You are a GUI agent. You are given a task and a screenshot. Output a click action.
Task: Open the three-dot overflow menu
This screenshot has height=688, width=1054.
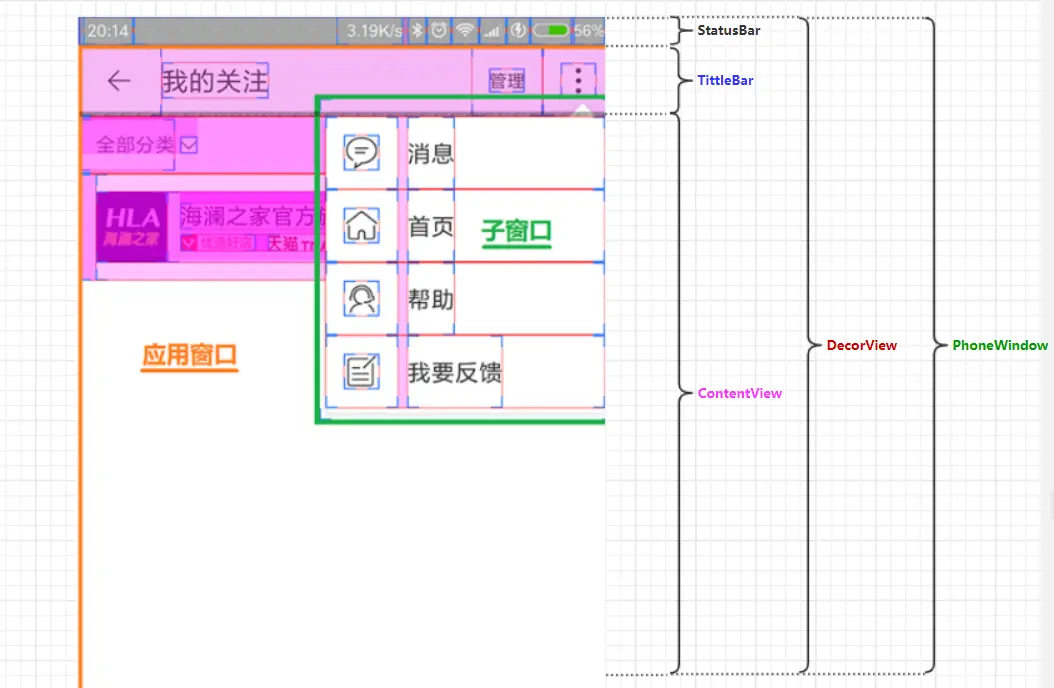[578, 81]
